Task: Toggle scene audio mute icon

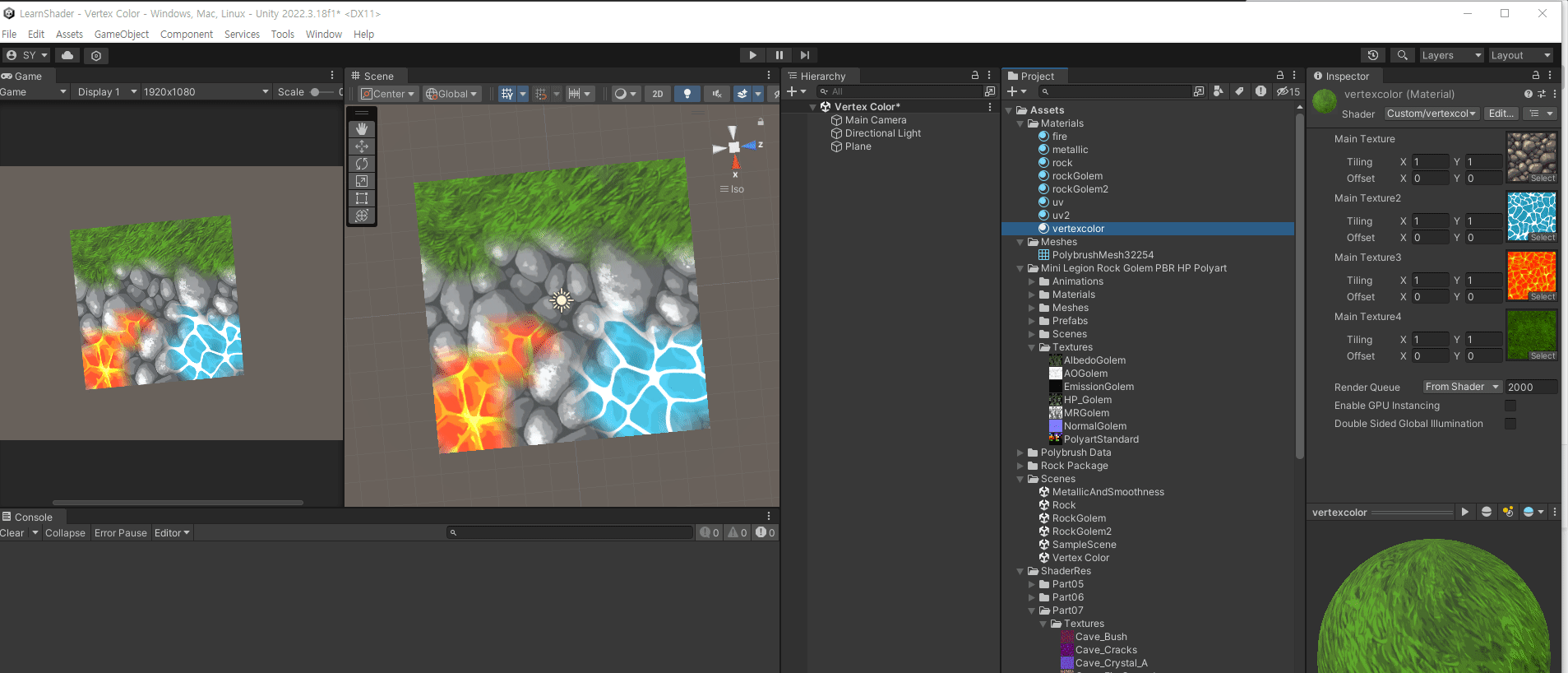Action: pos(717,94)
